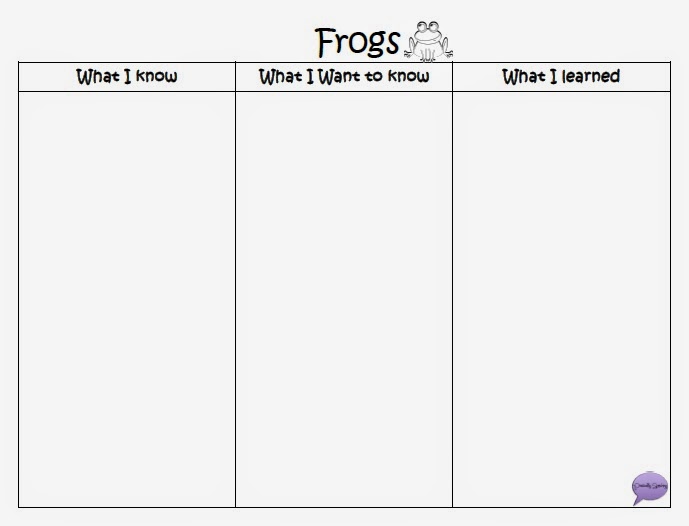Click the word "know" in the first header

[156, 76]
